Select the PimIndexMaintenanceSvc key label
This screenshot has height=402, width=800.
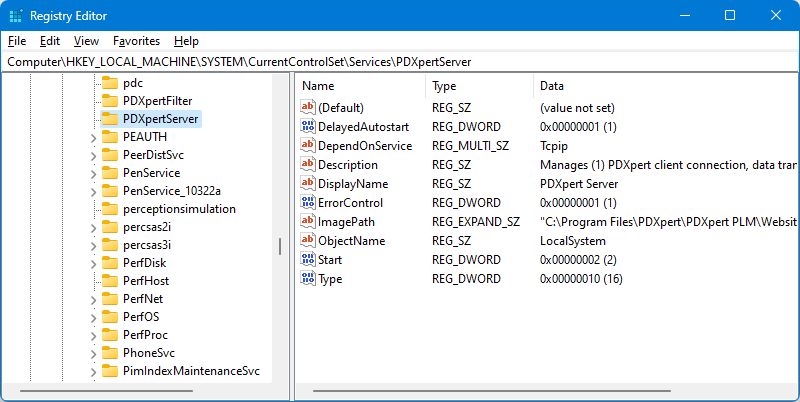pos(191,371)
